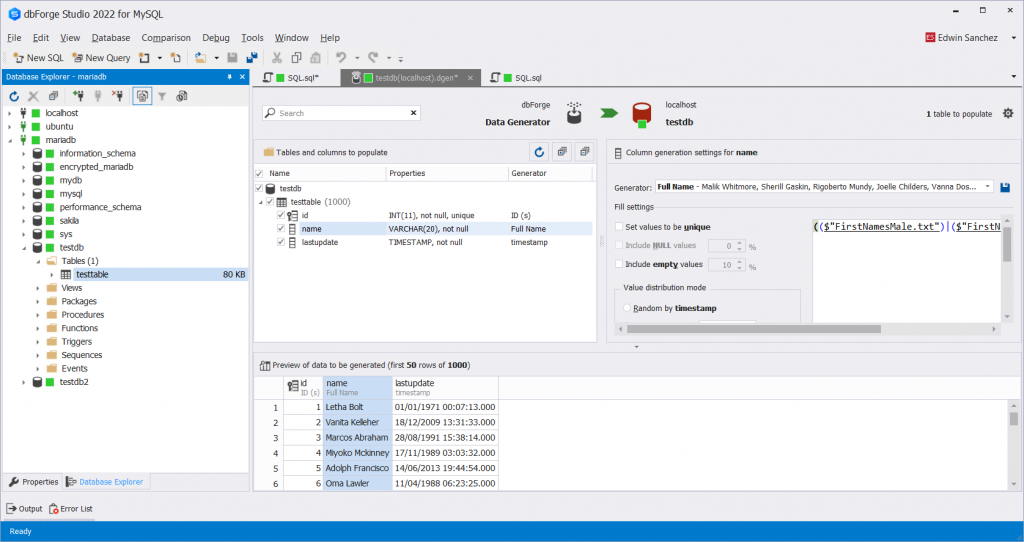Click the New SQL toolbar button
This screenshot has width=1024, height=542.
coord(38,57)
